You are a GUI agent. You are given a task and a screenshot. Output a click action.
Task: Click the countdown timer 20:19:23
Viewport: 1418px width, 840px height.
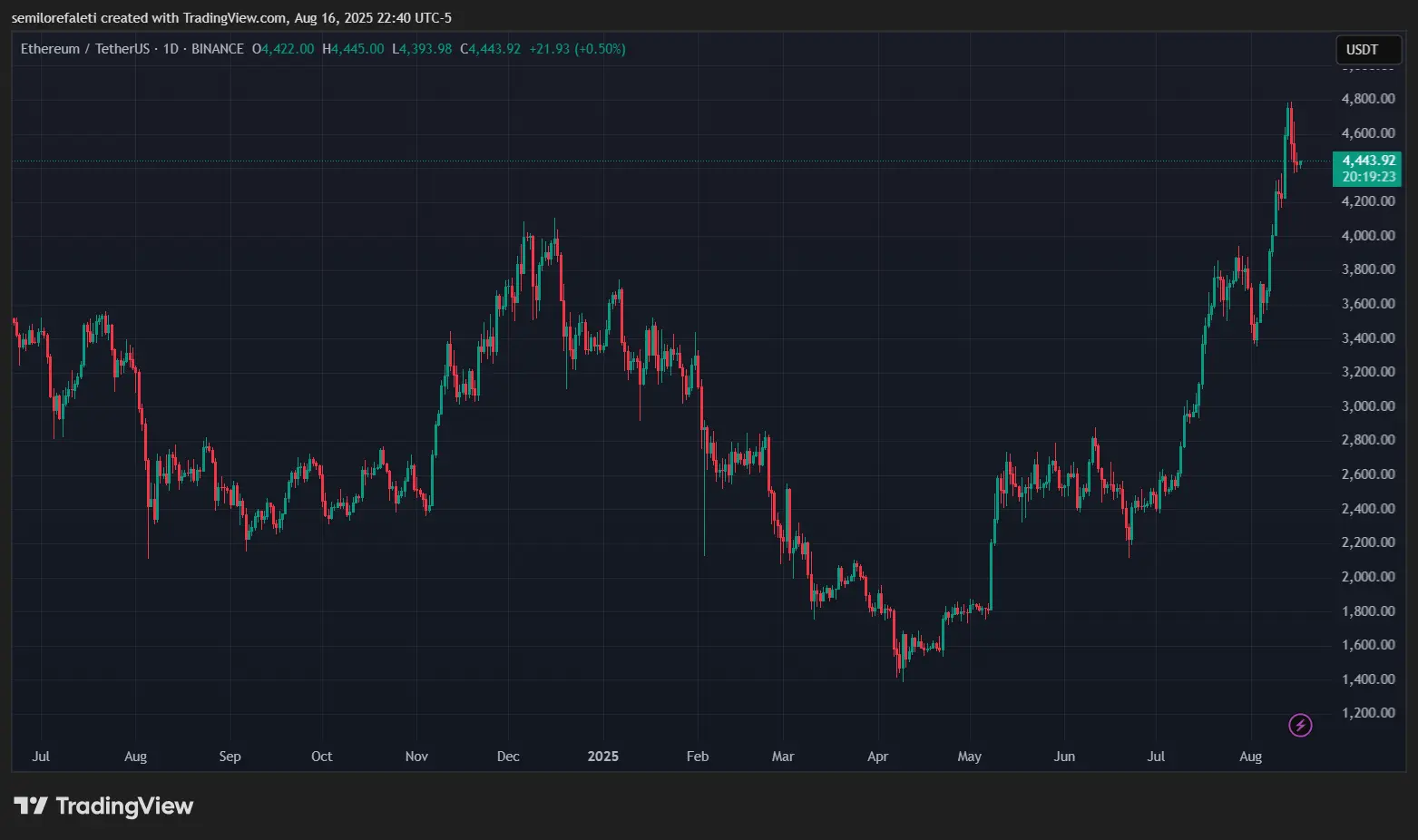pos(1368,177)
